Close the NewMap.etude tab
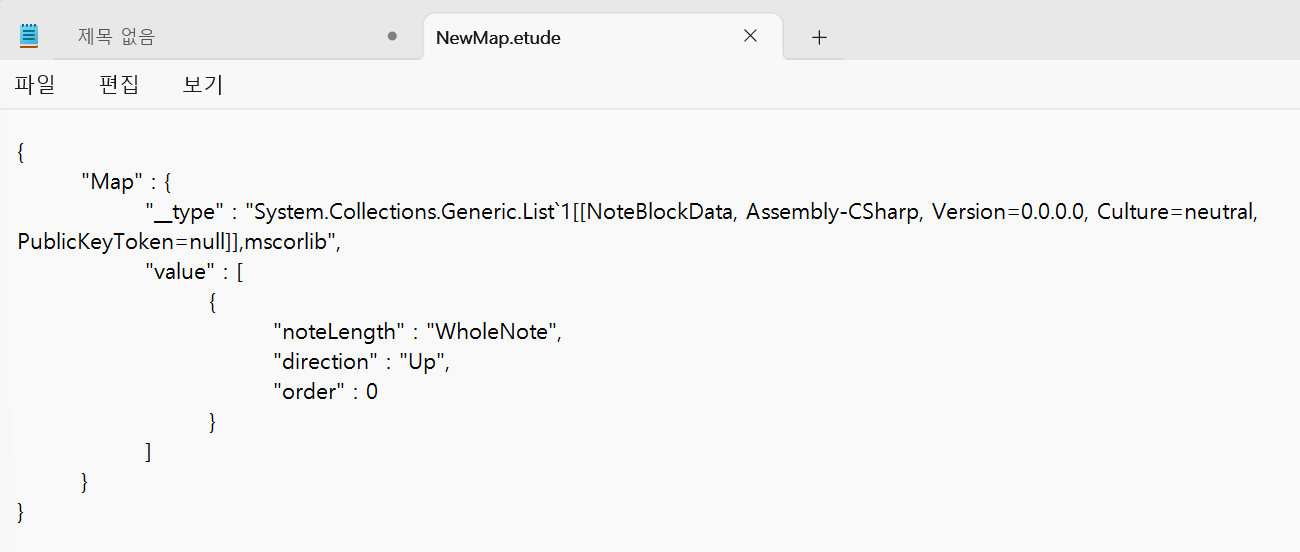 coord(750,36)
